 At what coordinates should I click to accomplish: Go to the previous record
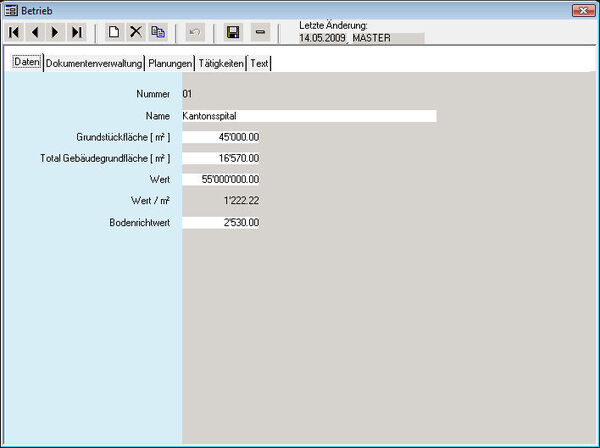pyautogui.click(x=34, y=32)
